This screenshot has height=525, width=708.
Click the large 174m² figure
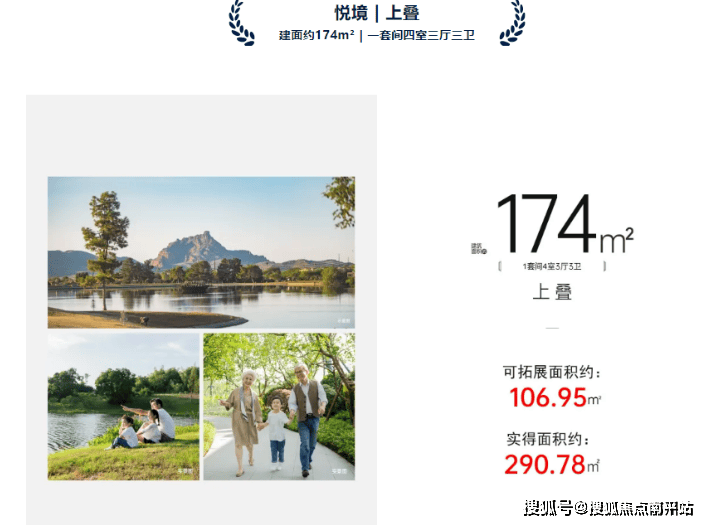(565, 223)
